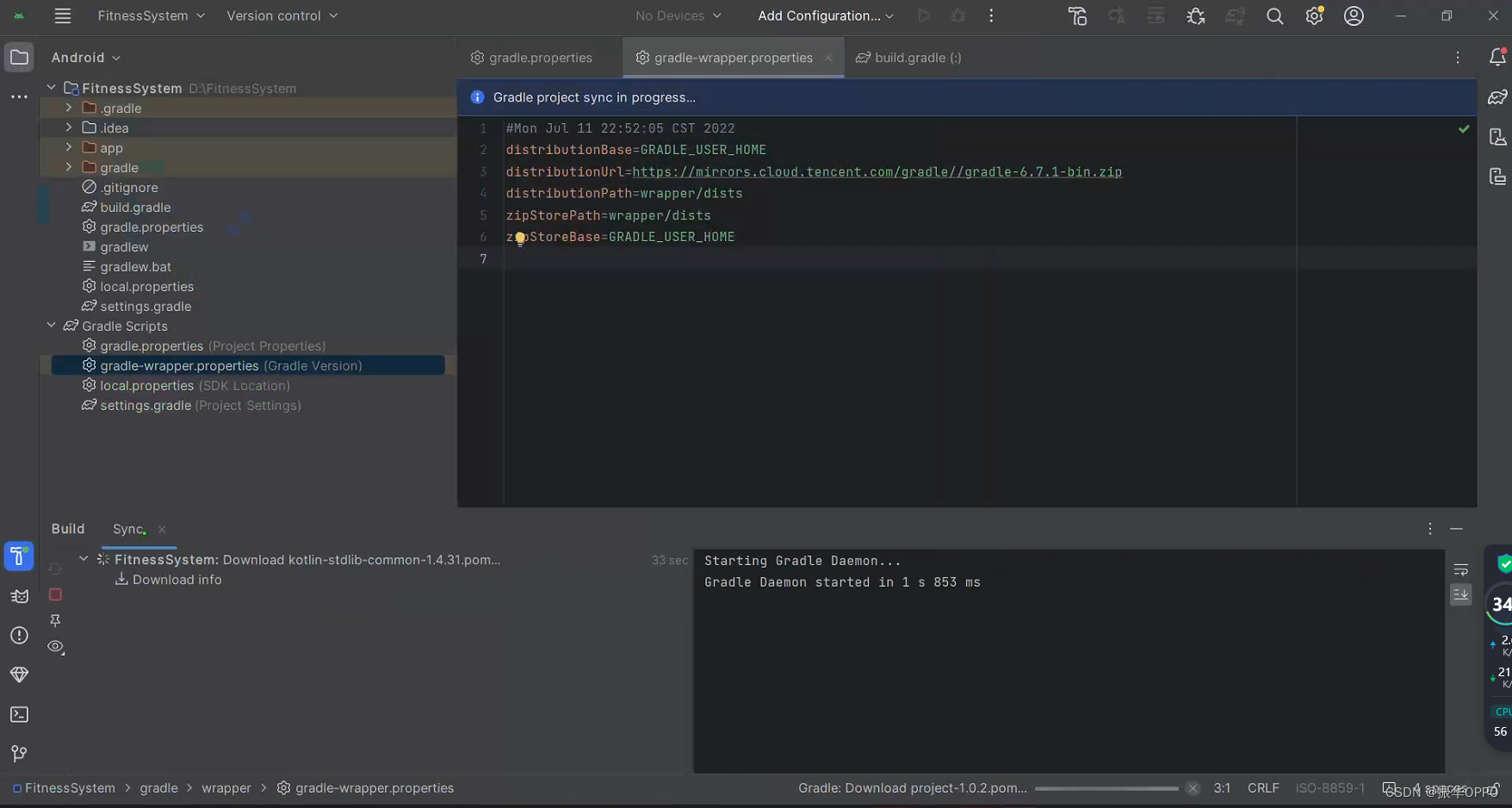The width and height of the screenshot is (1512, 808).
Task: Open Running Devices icon on right sidebar
Action: pos(1497,137)
